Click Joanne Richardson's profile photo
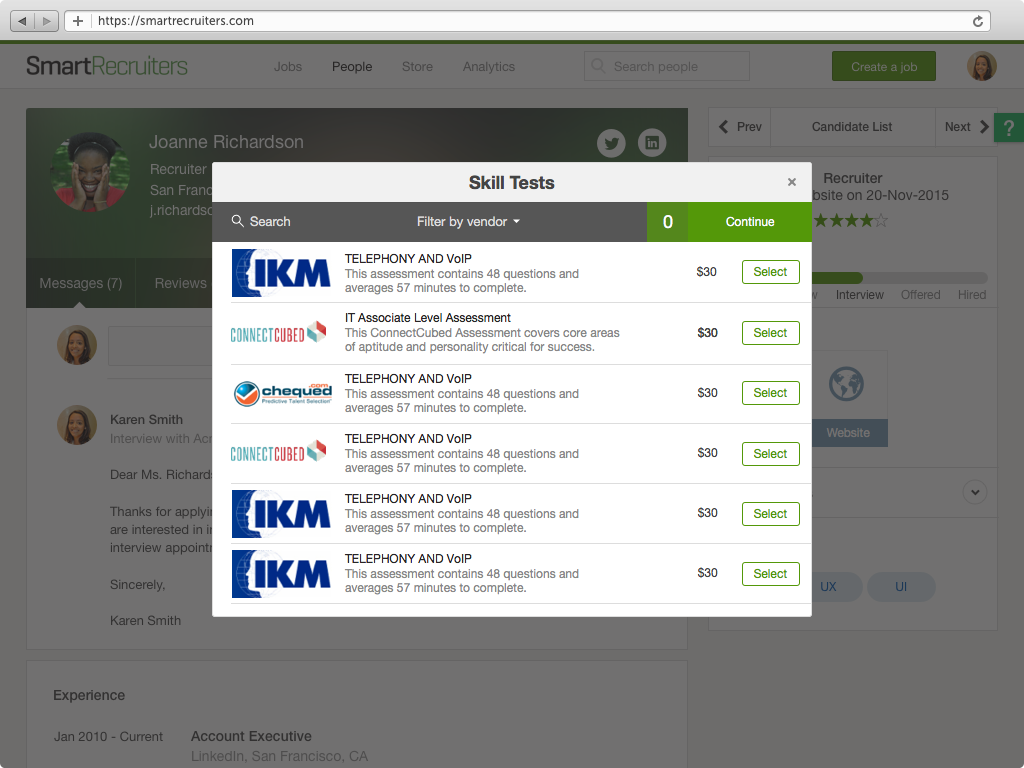The width and height of the screenshot is (1024, 768). [x=90, y=172]
